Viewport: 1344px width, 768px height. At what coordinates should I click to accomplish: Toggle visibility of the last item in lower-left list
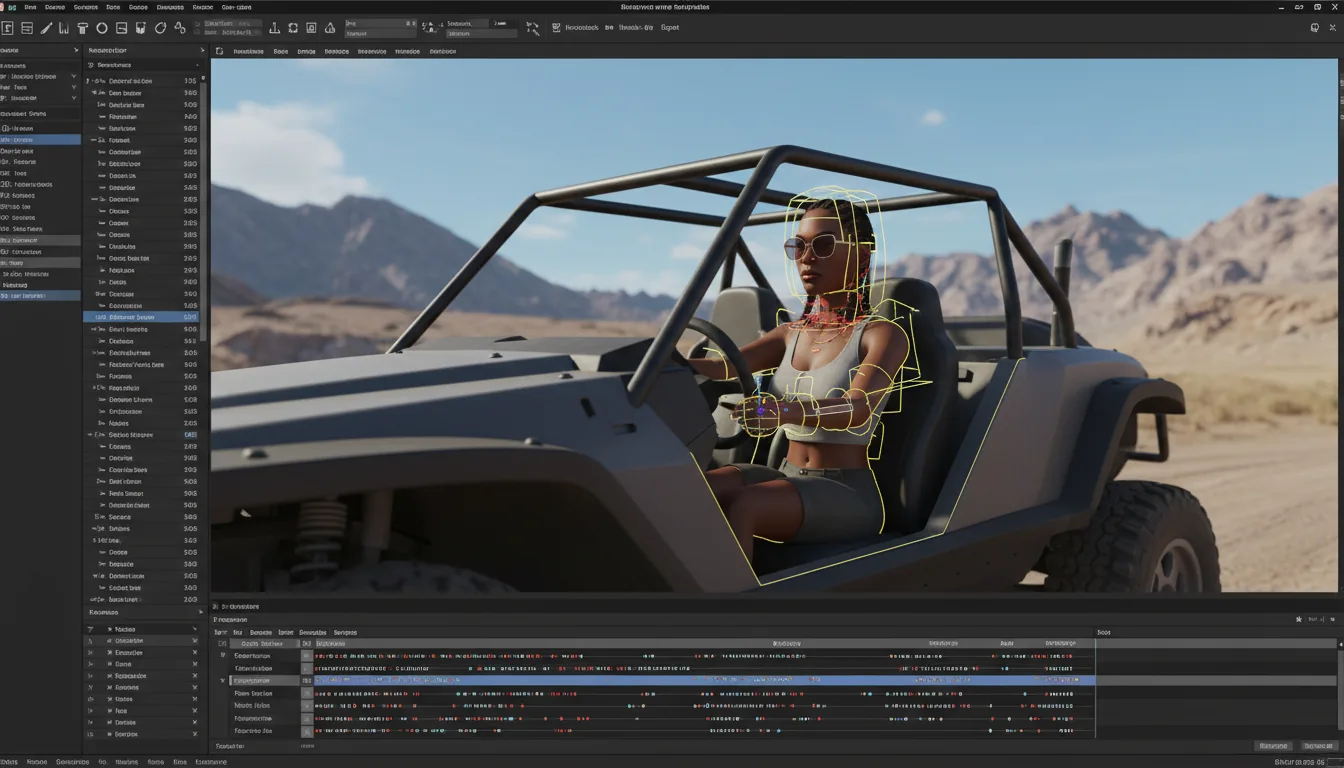[x=195, y=734]
